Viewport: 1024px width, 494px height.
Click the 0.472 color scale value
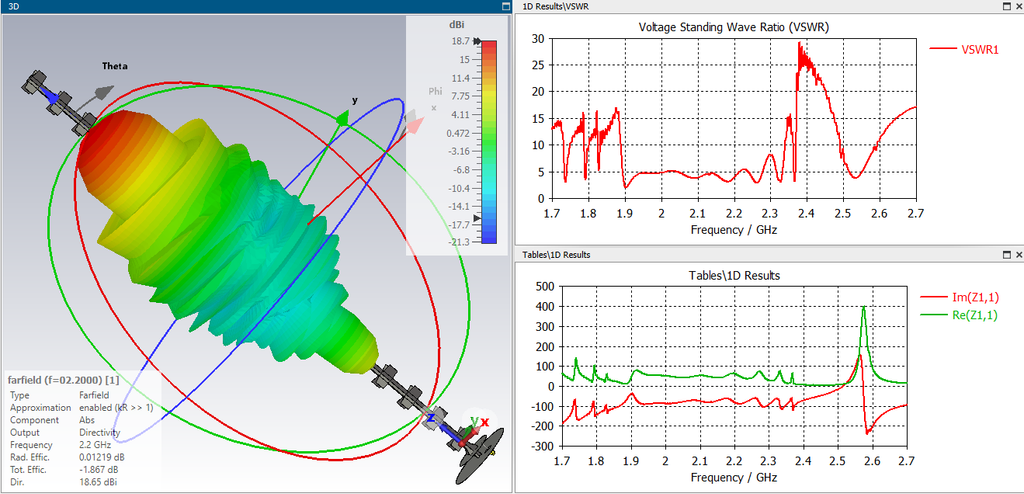pos(458,133)
